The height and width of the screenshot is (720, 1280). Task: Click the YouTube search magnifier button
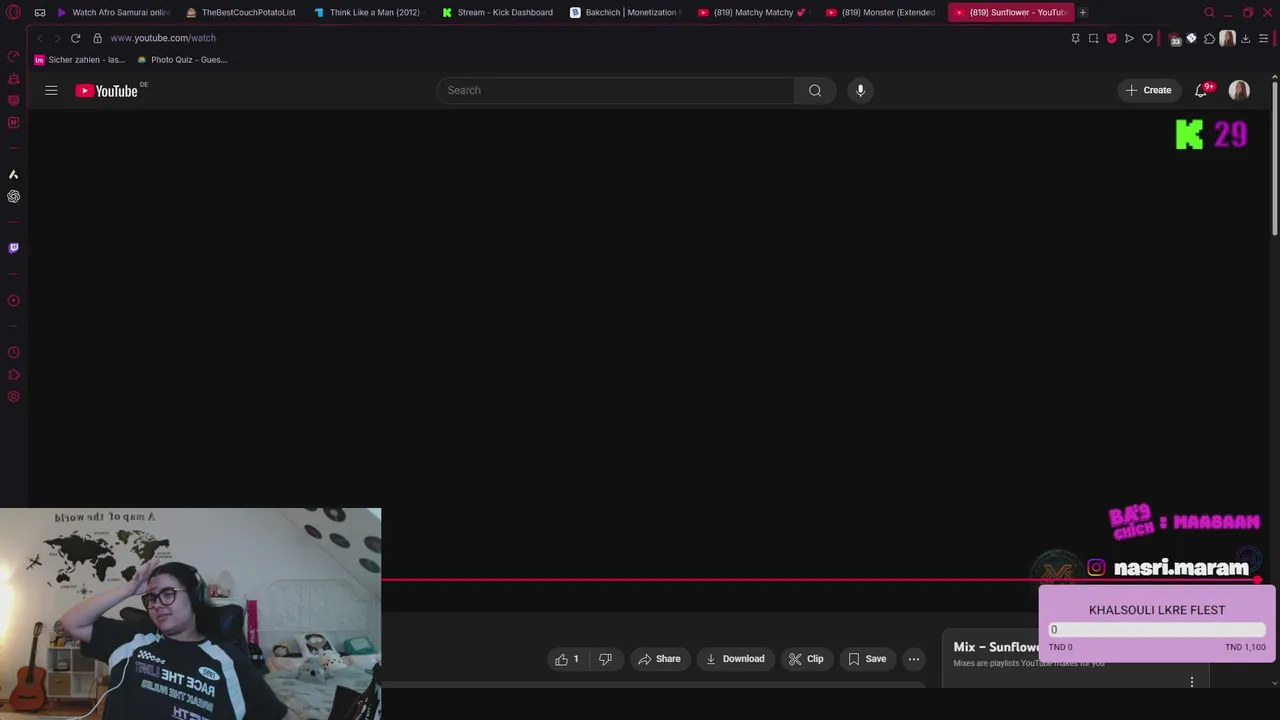(815, 90)
